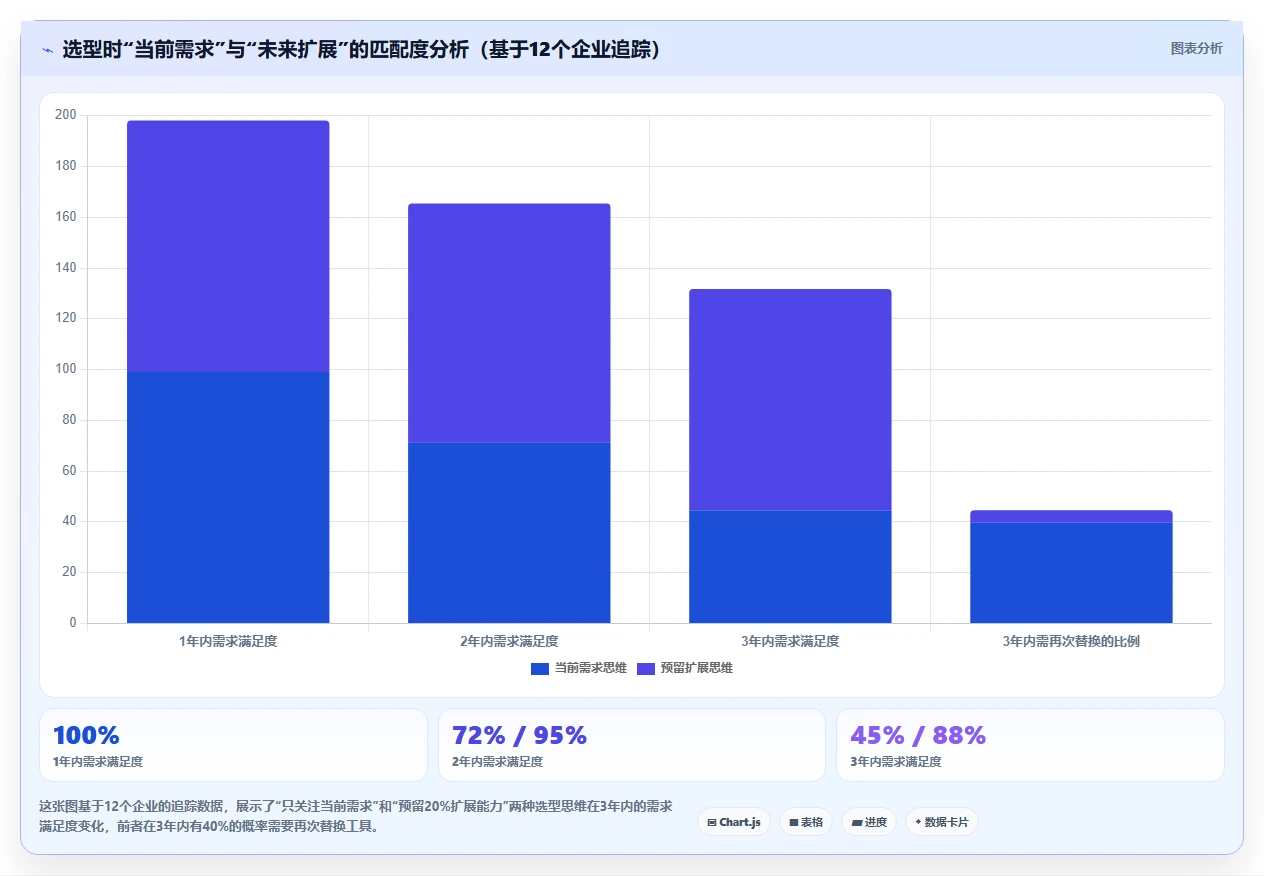The height and width of the screenshot is (876, 1264).
Task: Open the 72% / 95% stat card
Action: click(x=632, y=745)
